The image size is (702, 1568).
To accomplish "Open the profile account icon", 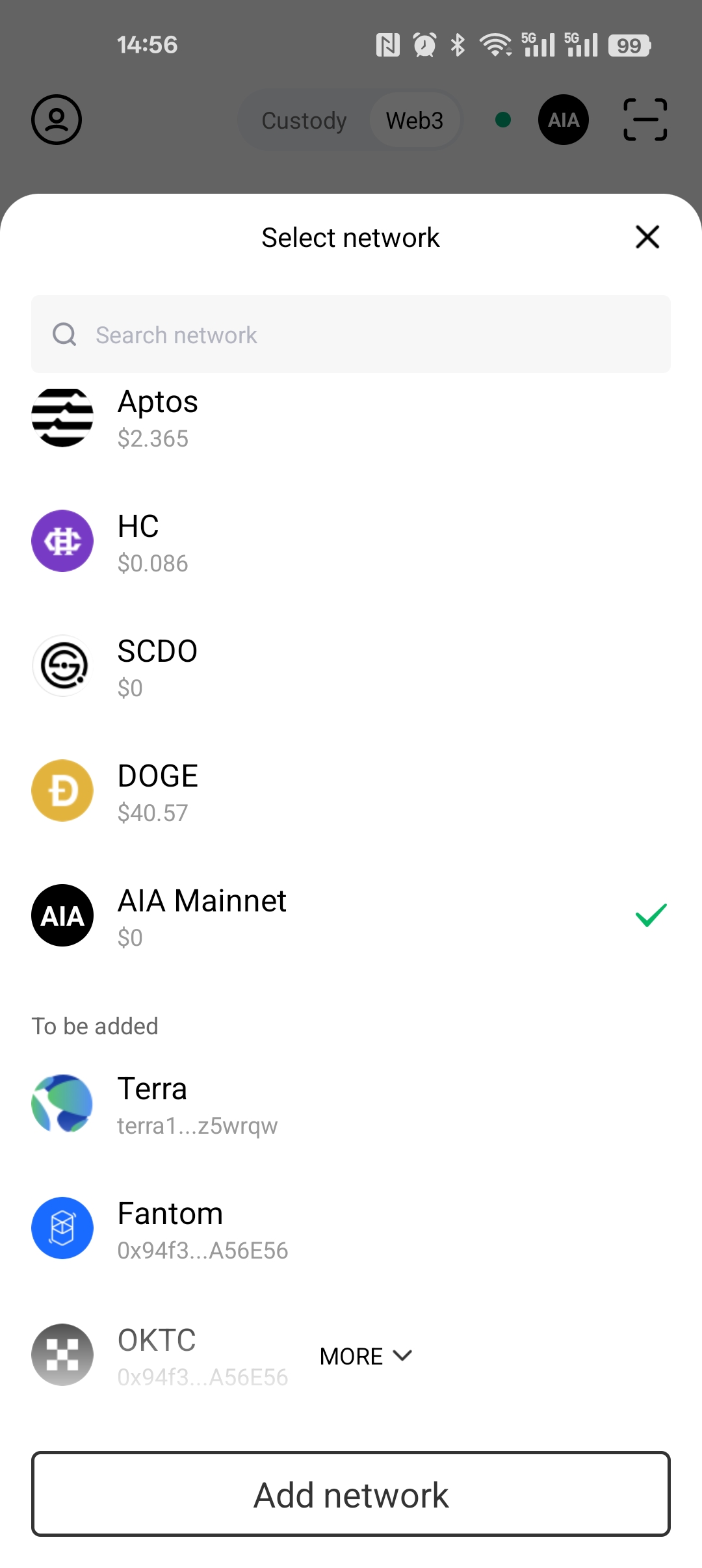I will tap(57, 120).
